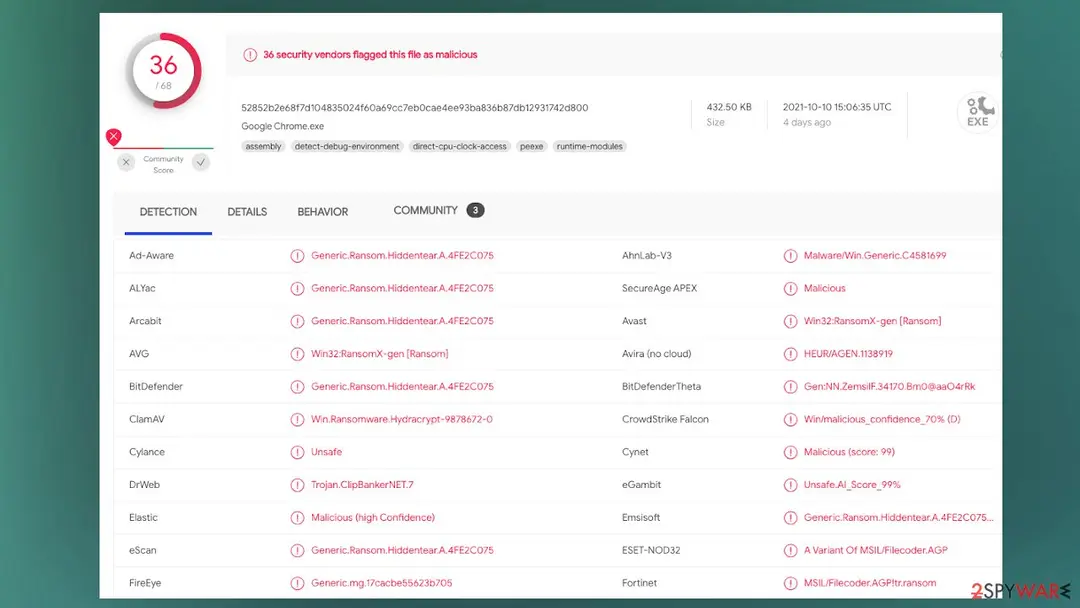Click the 'direct-cpu-clock-access' tag
1080x608 pixels.
pyautogui.click(x=459, y=147)
